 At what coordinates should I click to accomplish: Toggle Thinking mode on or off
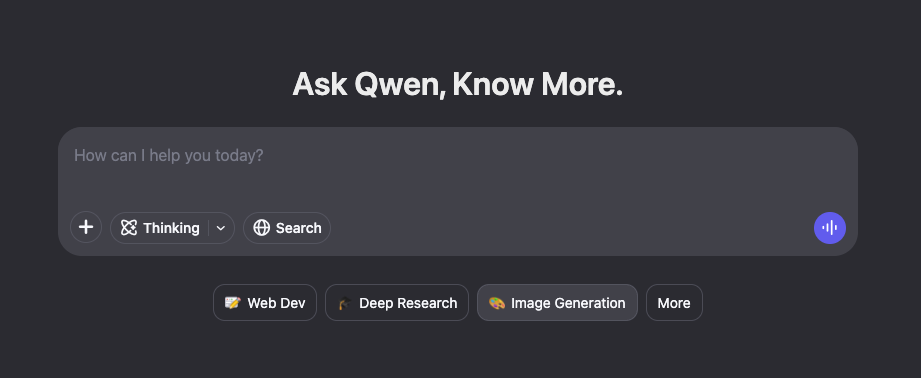pyautogui.click(x=160, y=228)
